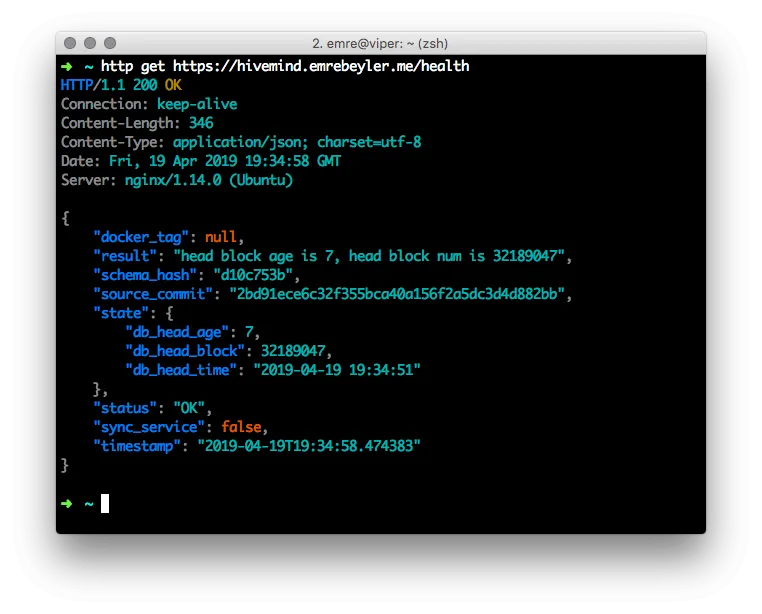Click the "state" key
The width and height of the screenshot is (762, 614).
click(x=121, y=313)
